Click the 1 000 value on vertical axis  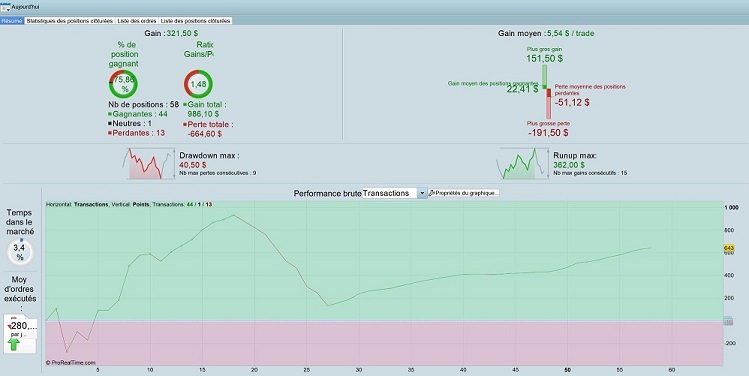point(732,208)
